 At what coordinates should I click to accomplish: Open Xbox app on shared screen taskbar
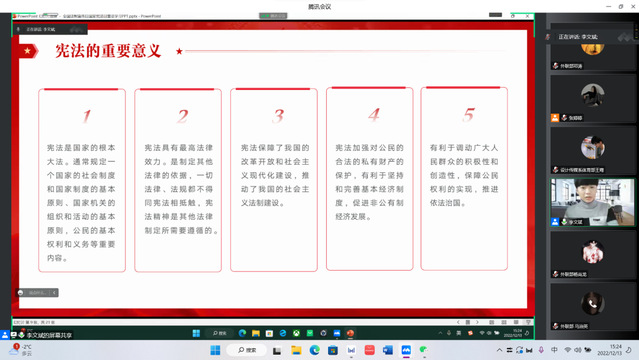296,333
